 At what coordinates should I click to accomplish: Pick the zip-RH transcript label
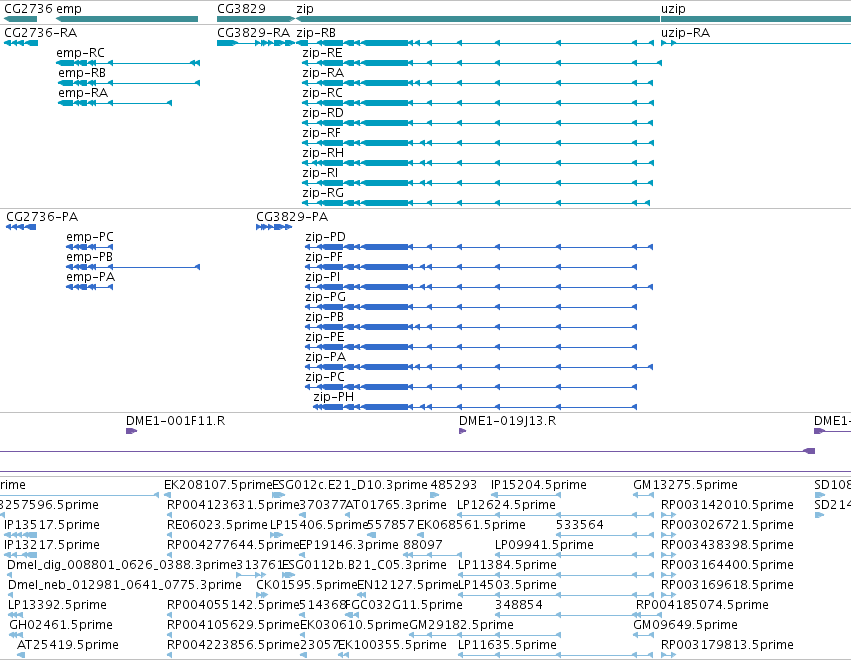[x=323, y=153]
